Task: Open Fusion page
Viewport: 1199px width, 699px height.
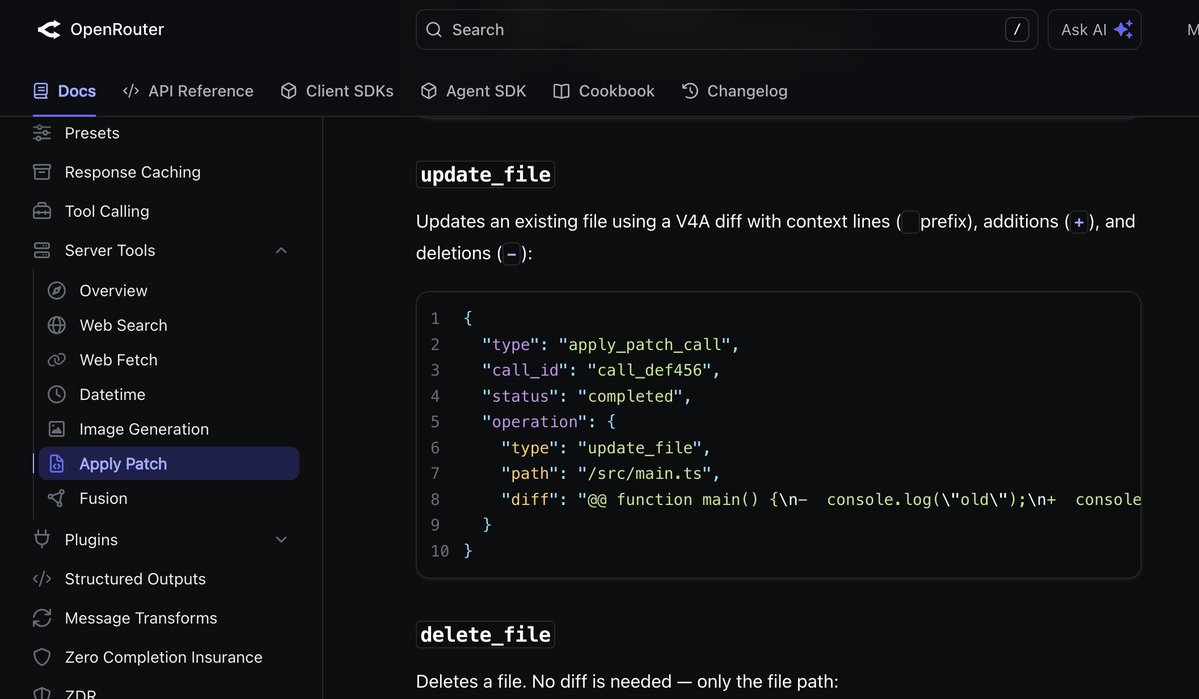Action: (103, 499)
